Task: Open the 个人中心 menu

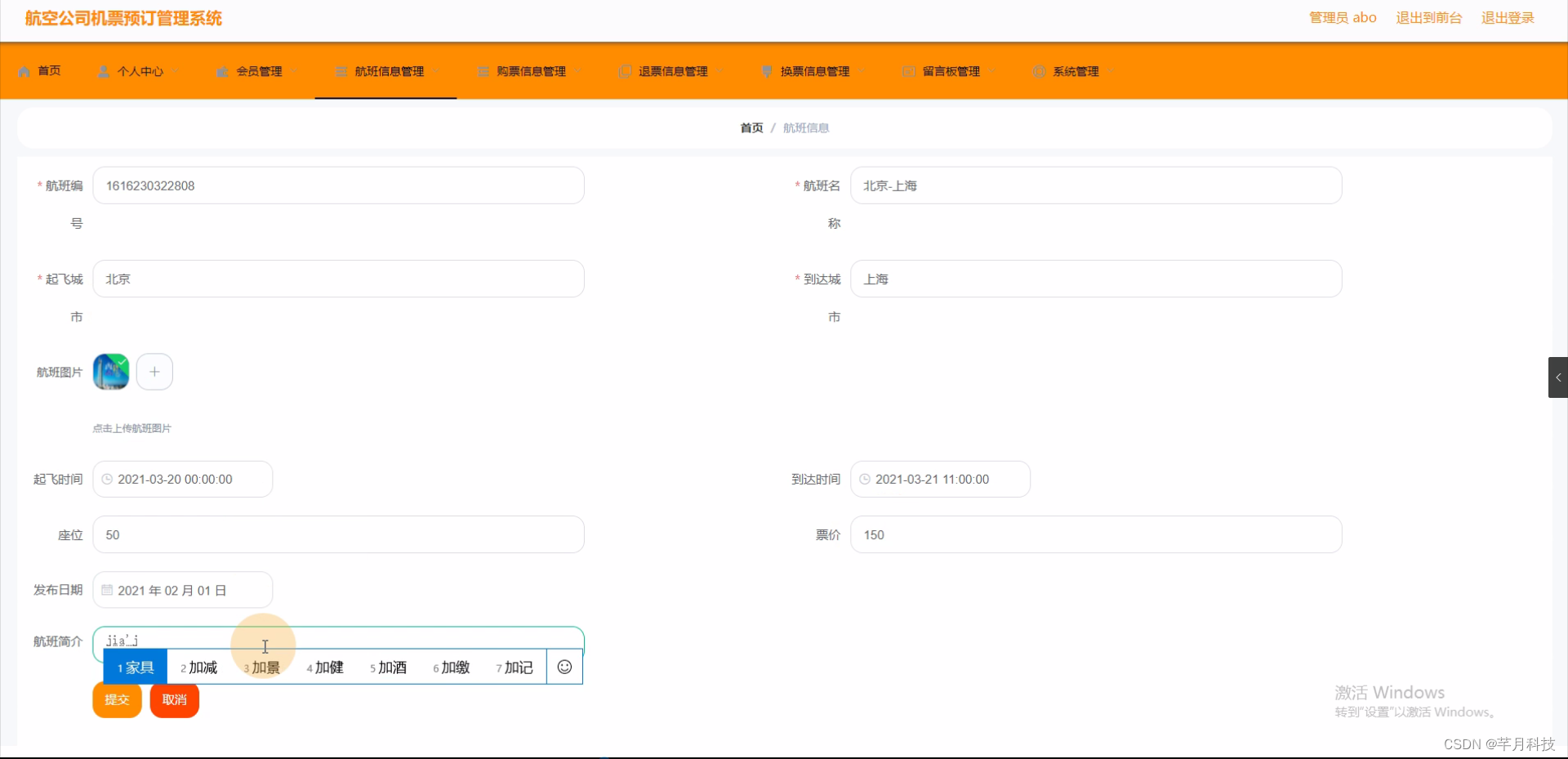Action: 139,71
